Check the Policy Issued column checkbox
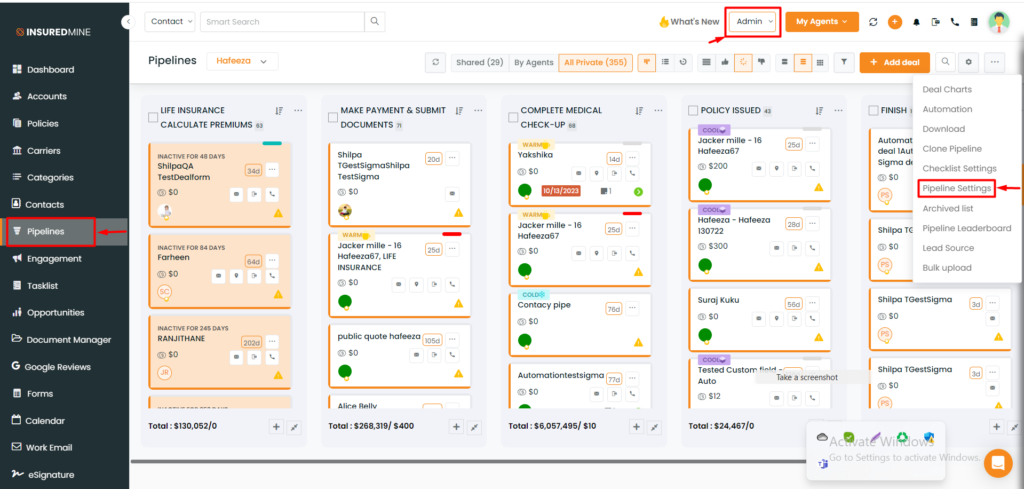 pos(693,111)
